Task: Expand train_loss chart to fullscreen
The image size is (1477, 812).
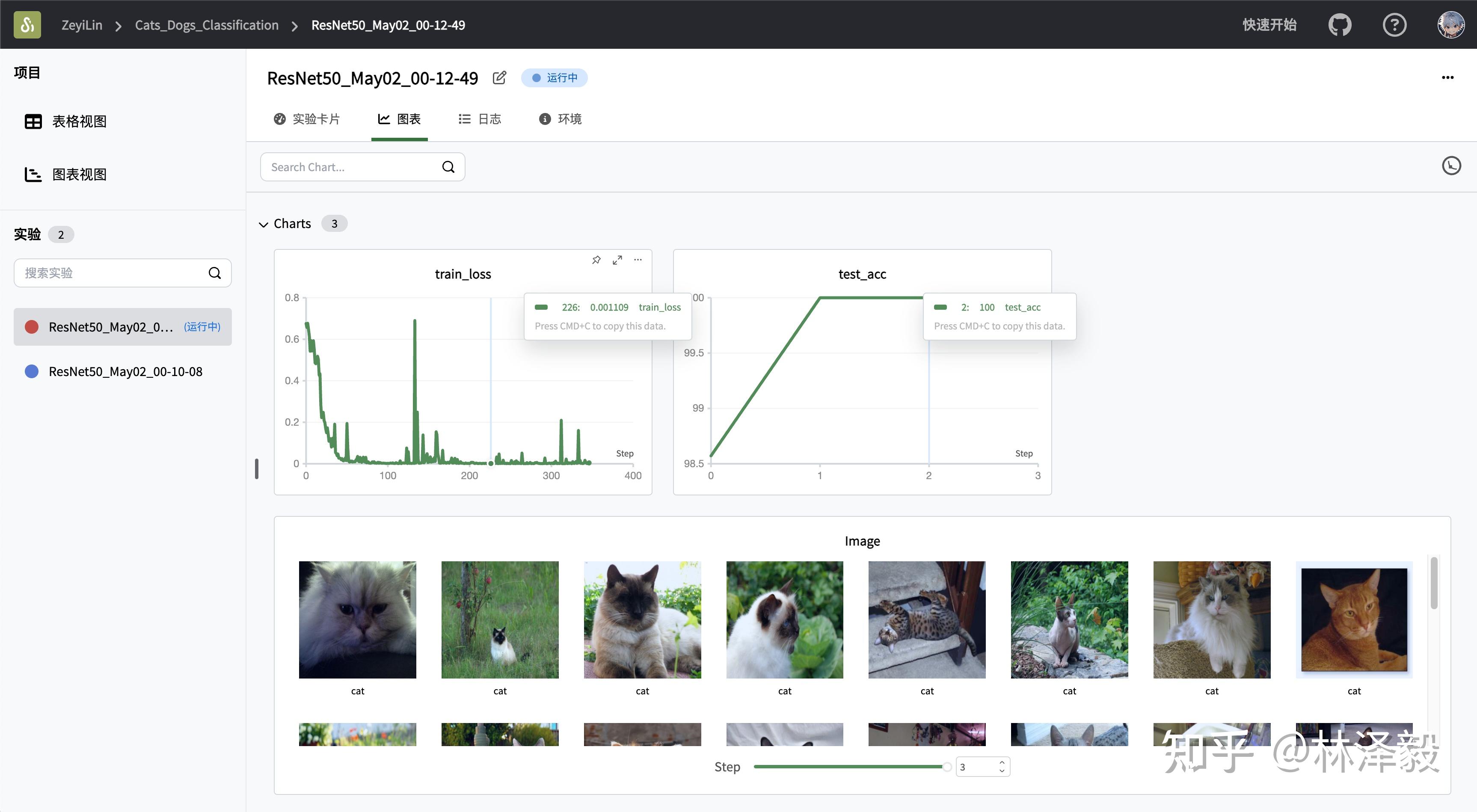Action: [617, 260]
